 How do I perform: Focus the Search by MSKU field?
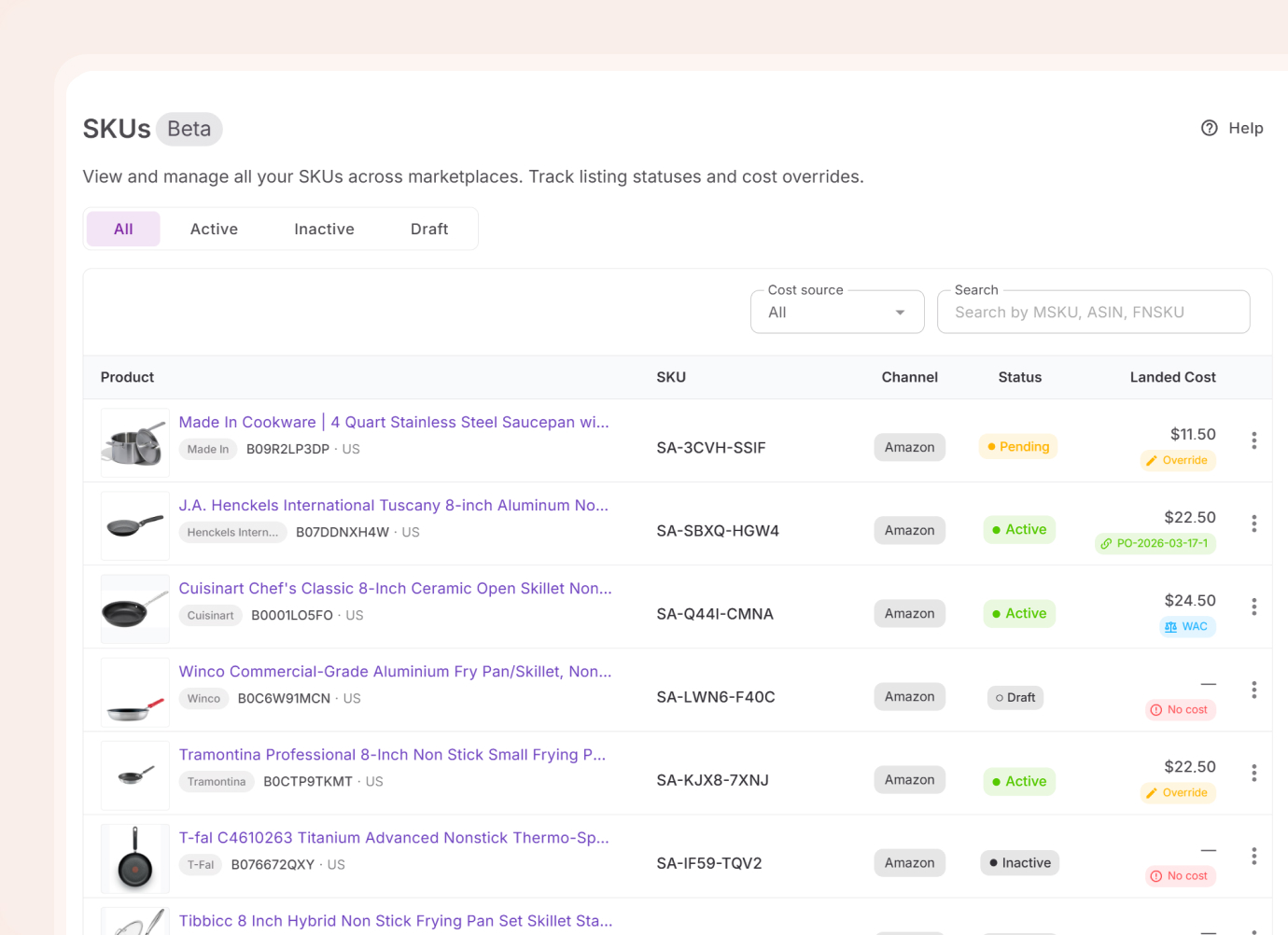click(1093, 313)
